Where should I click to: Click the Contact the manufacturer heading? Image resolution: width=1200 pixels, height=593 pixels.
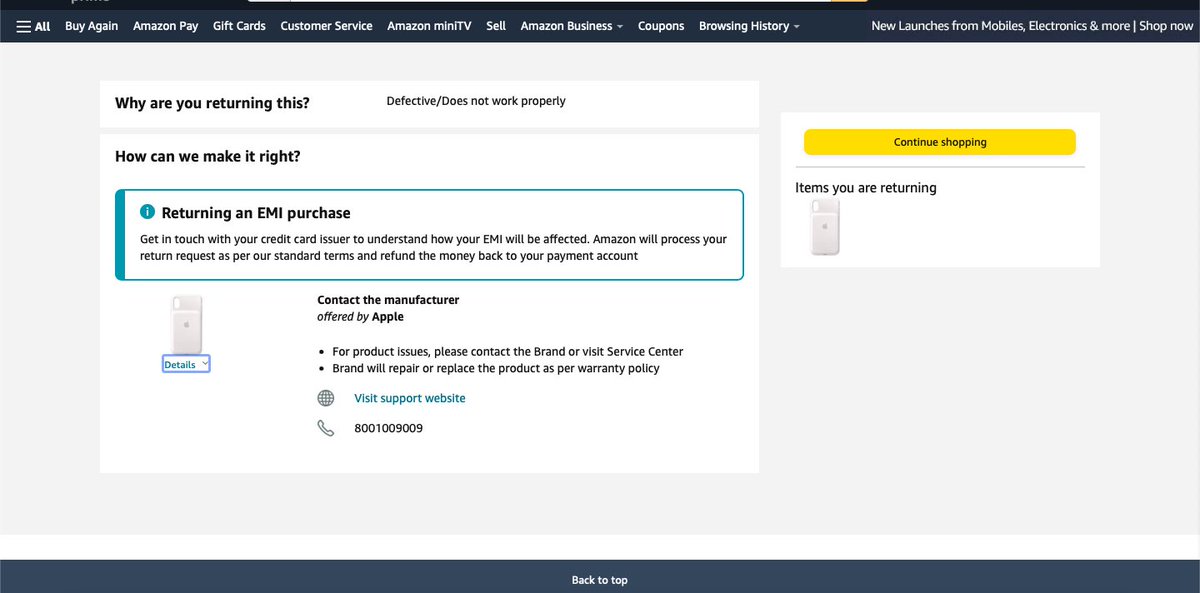click(x=388, y=300)
